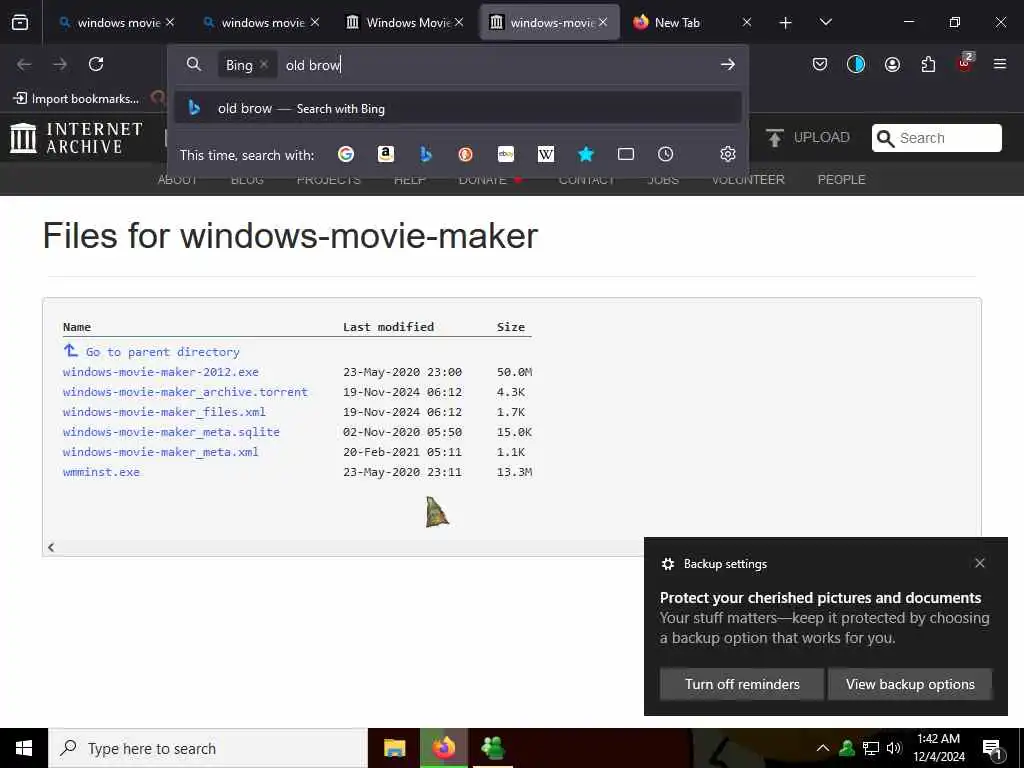
Task: Click Firefox icon in taskbar
Action: point(444,748)
